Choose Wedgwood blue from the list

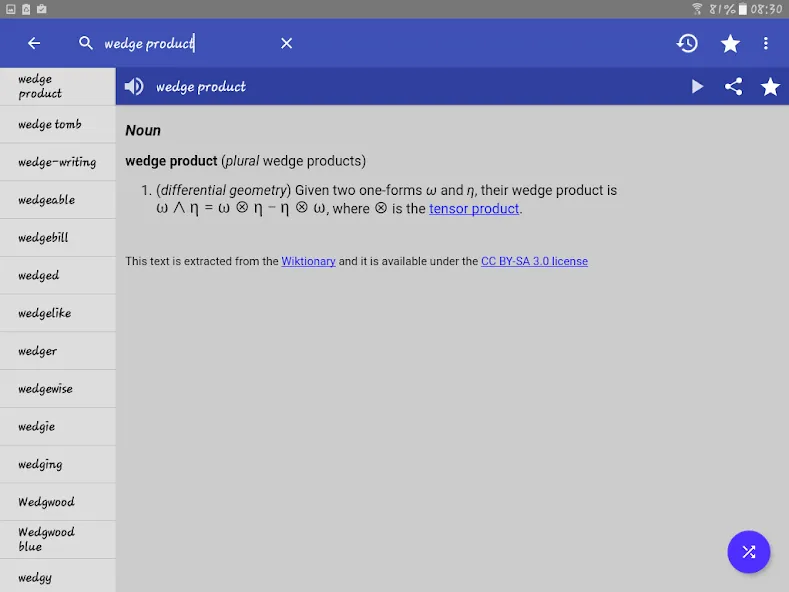coord(58,540)
